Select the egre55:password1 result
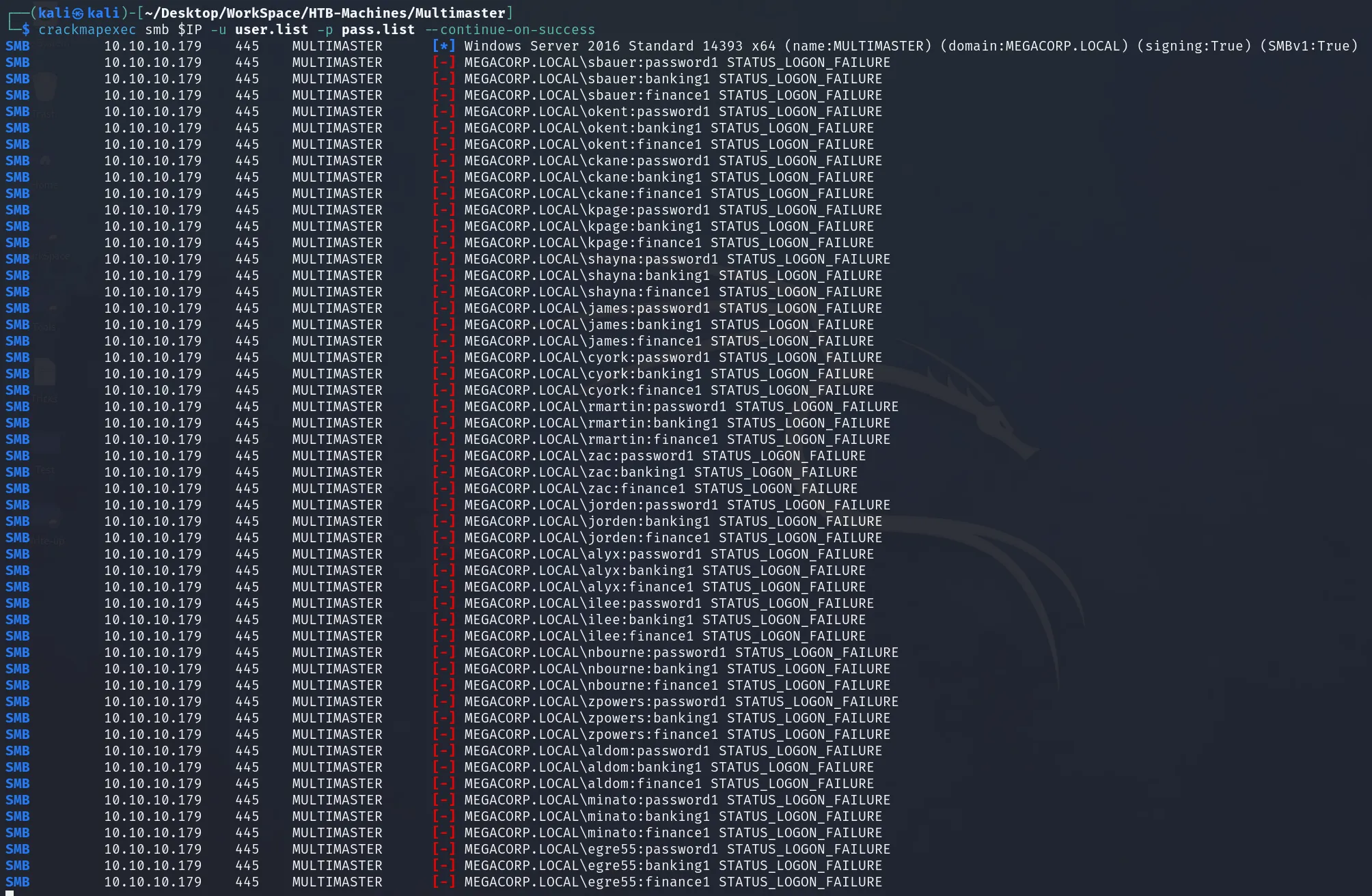 (x=677, y=849)
